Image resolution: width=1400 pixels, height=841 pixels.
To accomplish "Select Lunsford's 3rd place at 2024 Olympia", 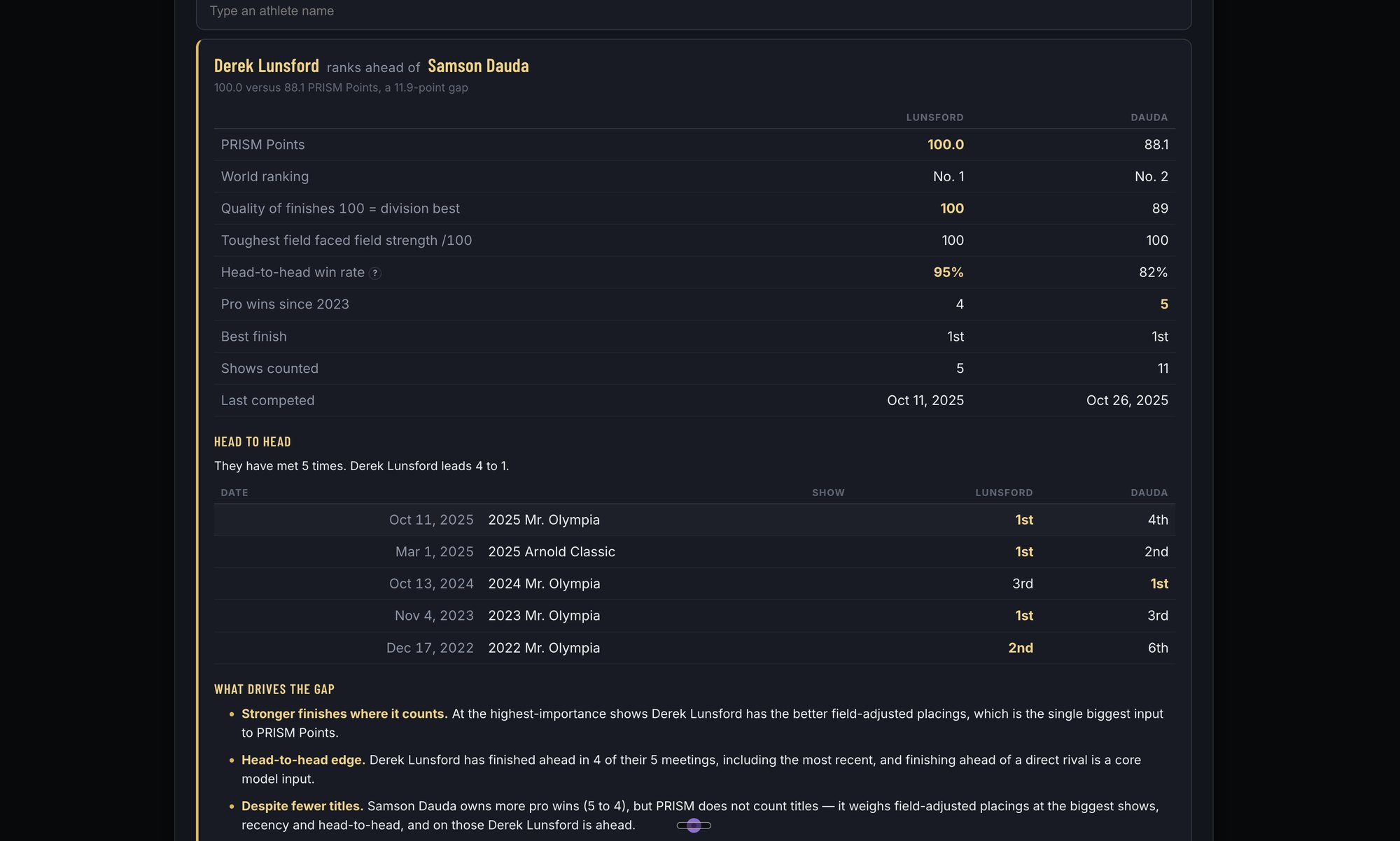I will (x=1023, y=584).
